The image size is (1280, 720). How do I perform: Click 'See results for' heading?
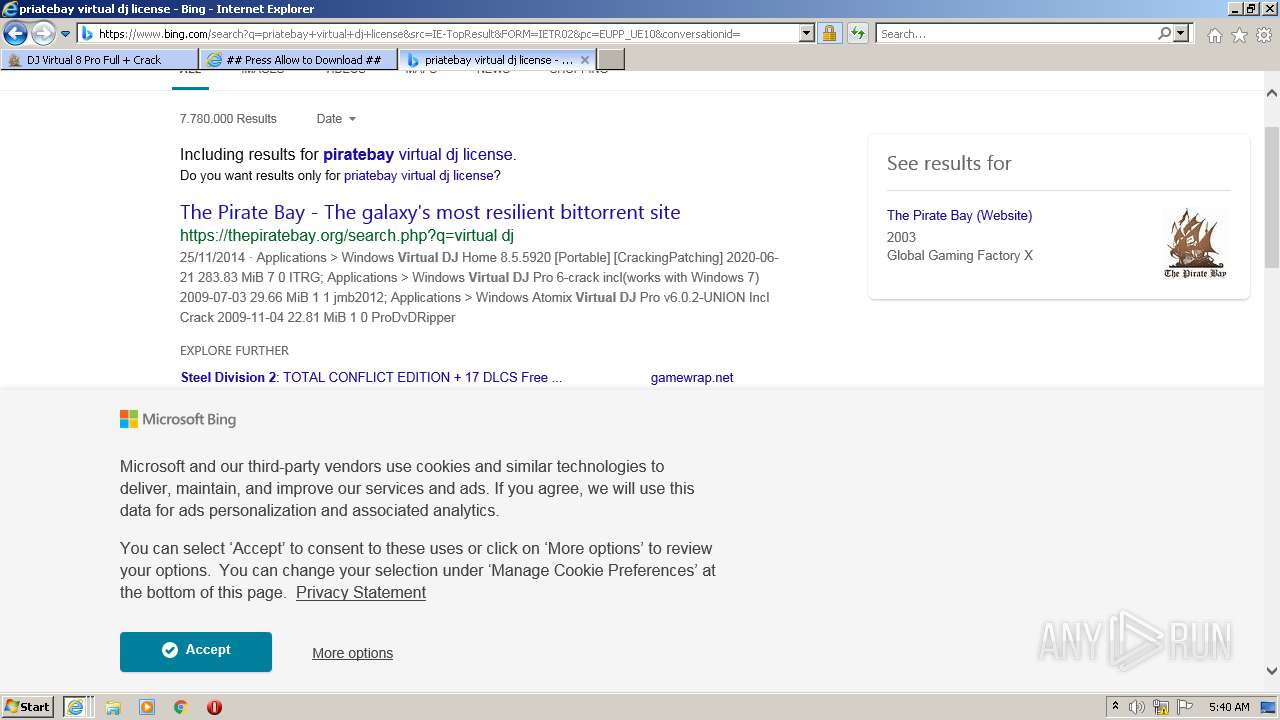[949, 163]
